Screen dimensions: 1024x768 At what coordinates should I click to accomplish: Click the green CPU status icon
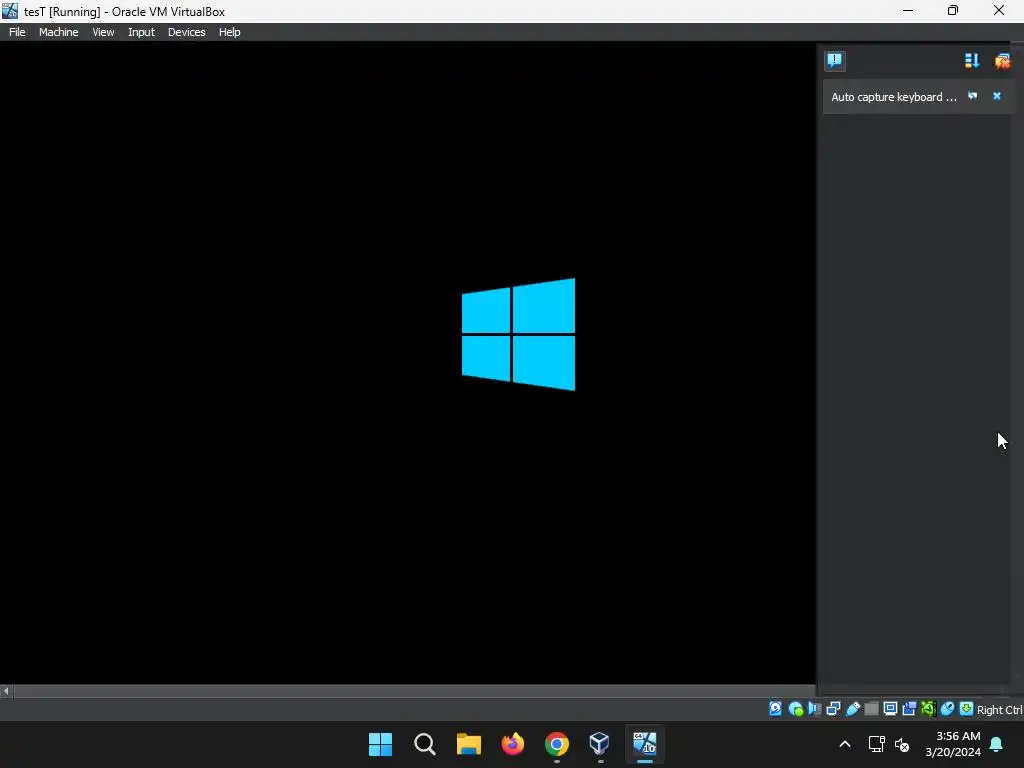tap(928, 709)
